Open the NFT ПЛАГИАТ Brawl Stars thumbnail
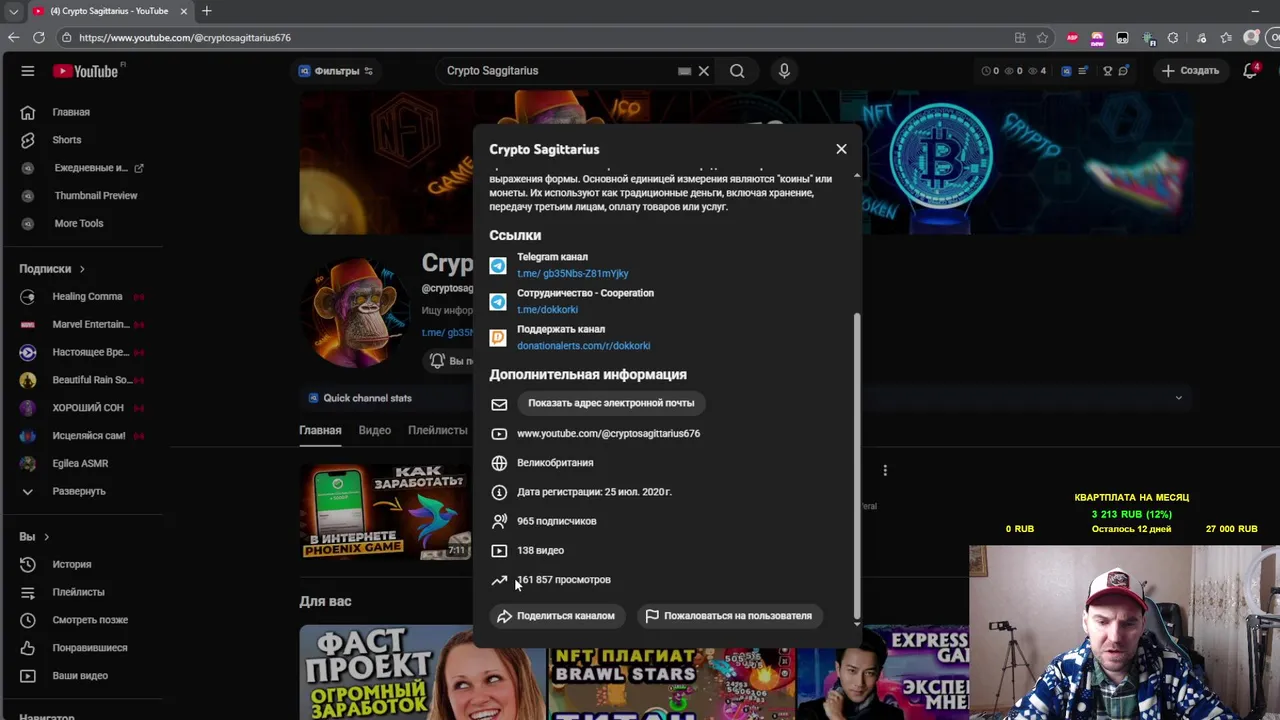The width and height of the screenshot is (1280, 720). (670, 684)
